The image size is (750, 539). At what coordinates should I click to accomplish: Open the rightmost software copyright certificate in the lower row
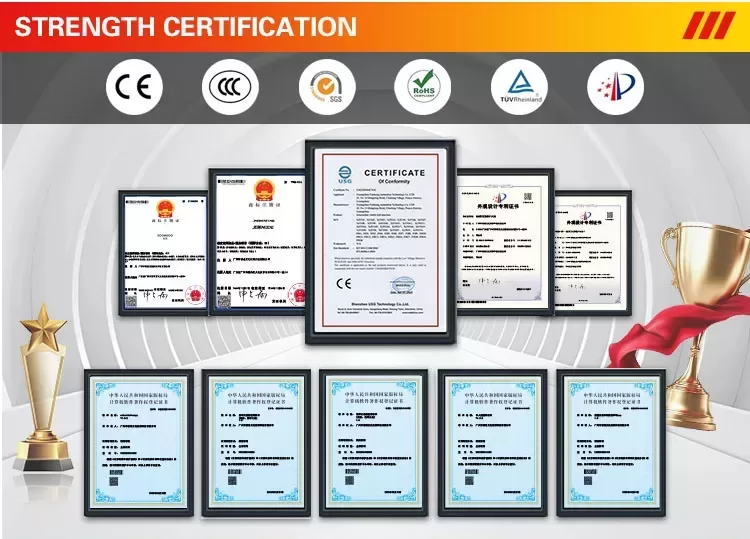click(611, 443)
